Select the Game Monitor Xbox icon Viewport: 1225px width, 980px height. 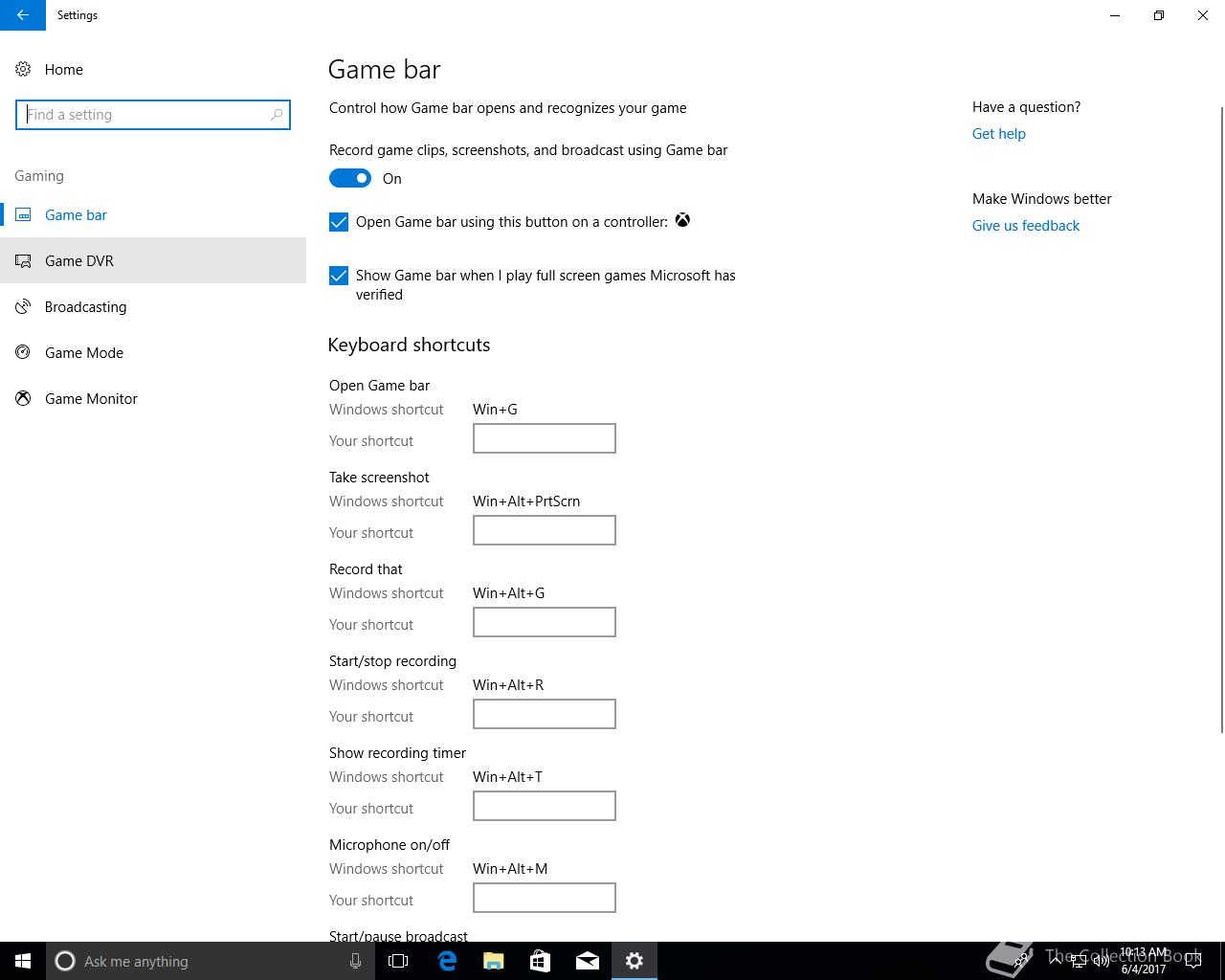(x=23, y=398)
